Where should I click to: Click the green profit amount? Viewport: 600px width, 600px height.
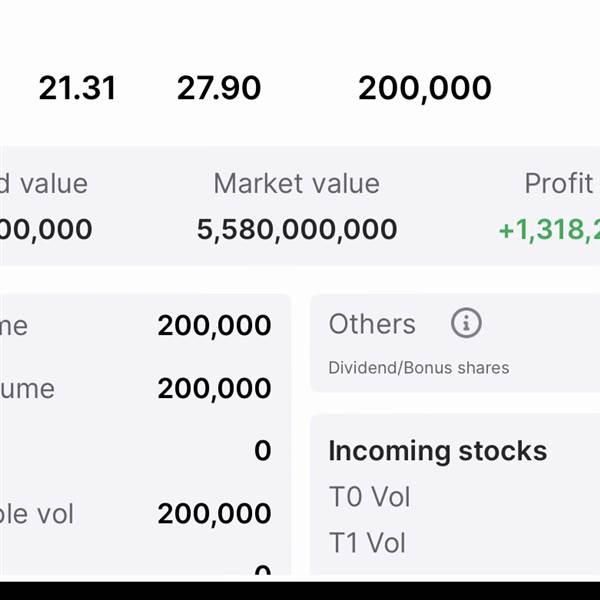click(x=548, y=230)
